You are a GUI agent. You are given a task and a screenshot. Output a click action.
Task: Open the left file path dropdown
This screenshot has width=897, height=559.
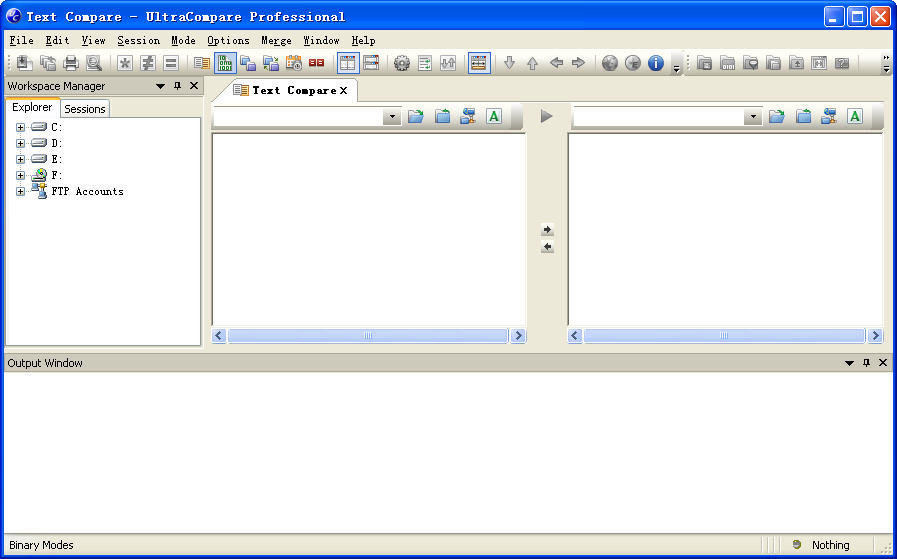392,117
